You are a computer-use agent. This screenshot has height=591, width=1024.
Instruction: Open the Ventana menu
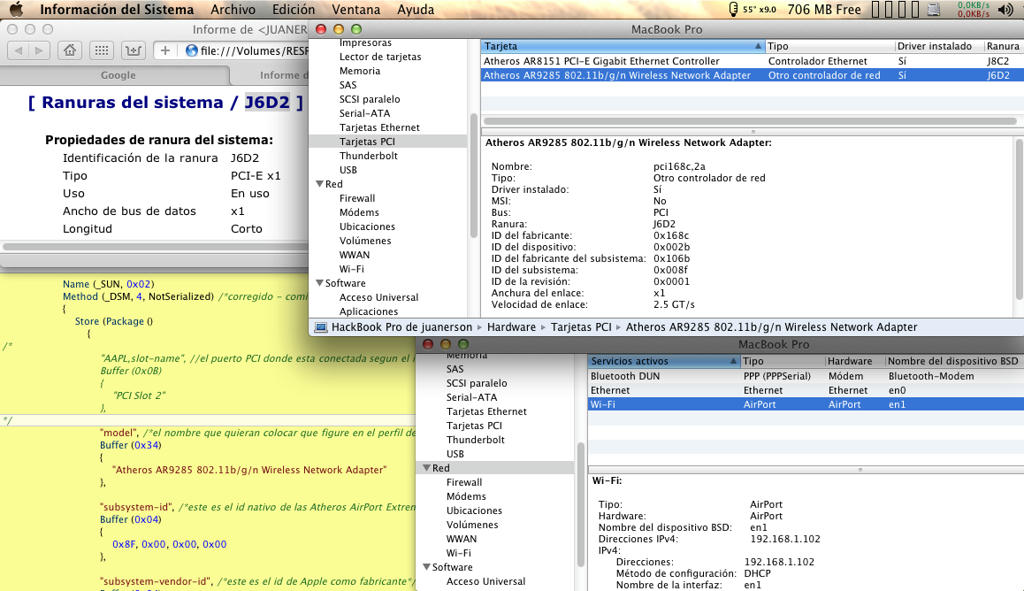pyautogui.click(x=355, y=10)
